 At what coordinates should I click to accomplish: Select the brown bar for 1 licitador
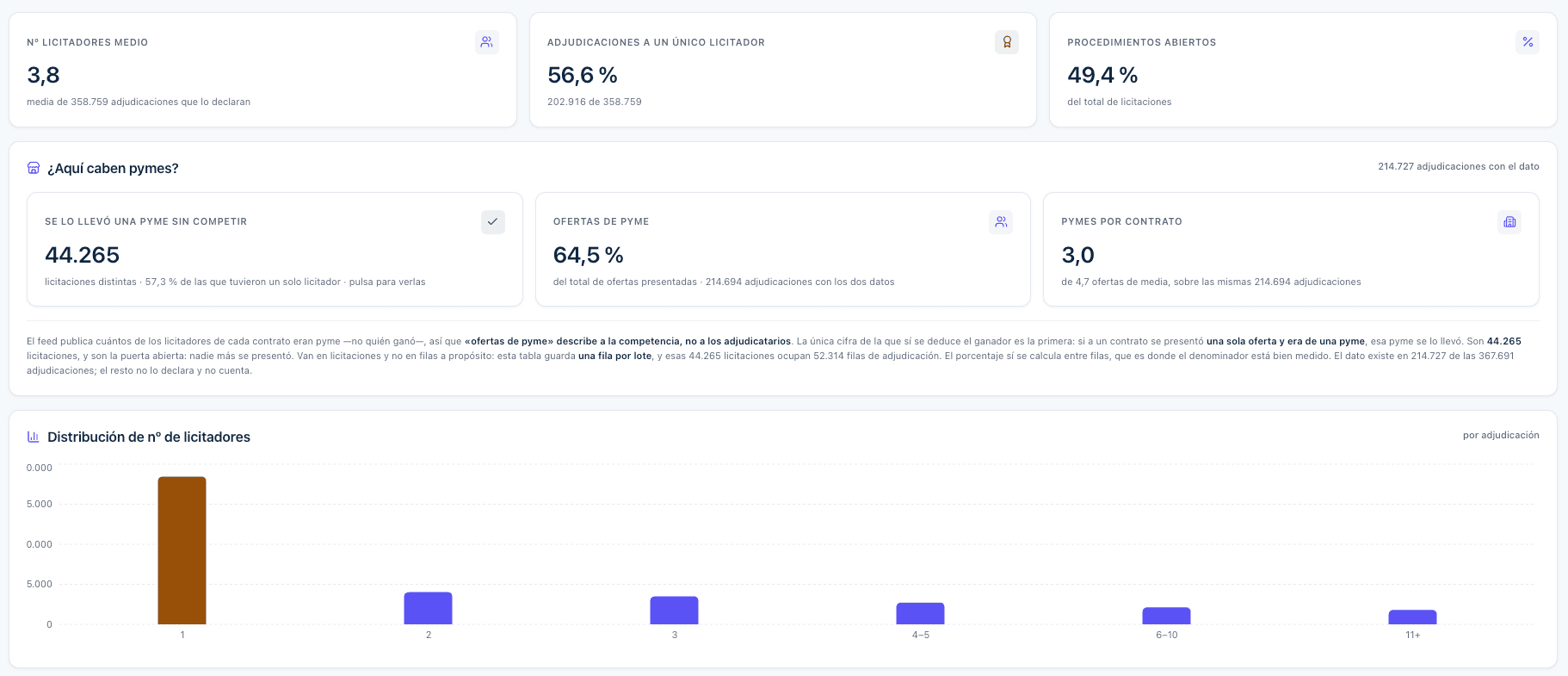[182, 550]
